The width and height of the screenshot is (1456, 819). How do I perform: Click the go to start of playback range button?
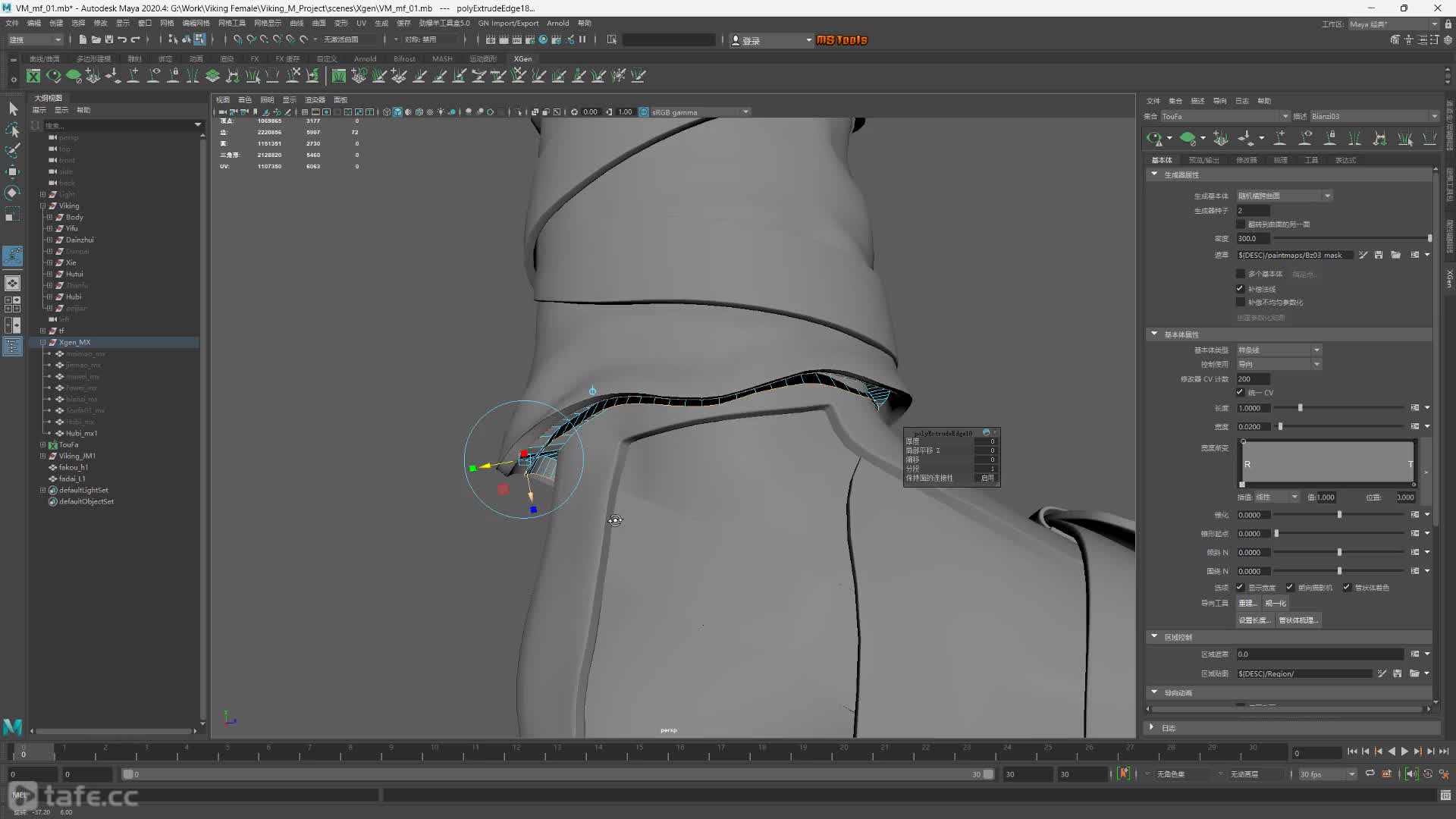click(x=1352, y=752)
